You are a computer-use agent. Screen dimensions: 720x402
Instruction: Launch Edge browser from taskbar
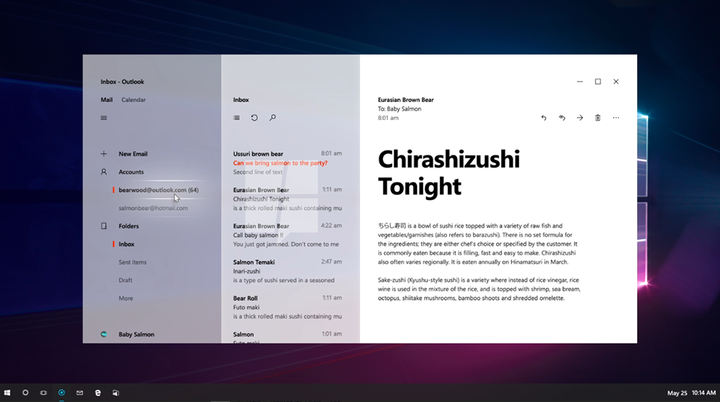98,393
